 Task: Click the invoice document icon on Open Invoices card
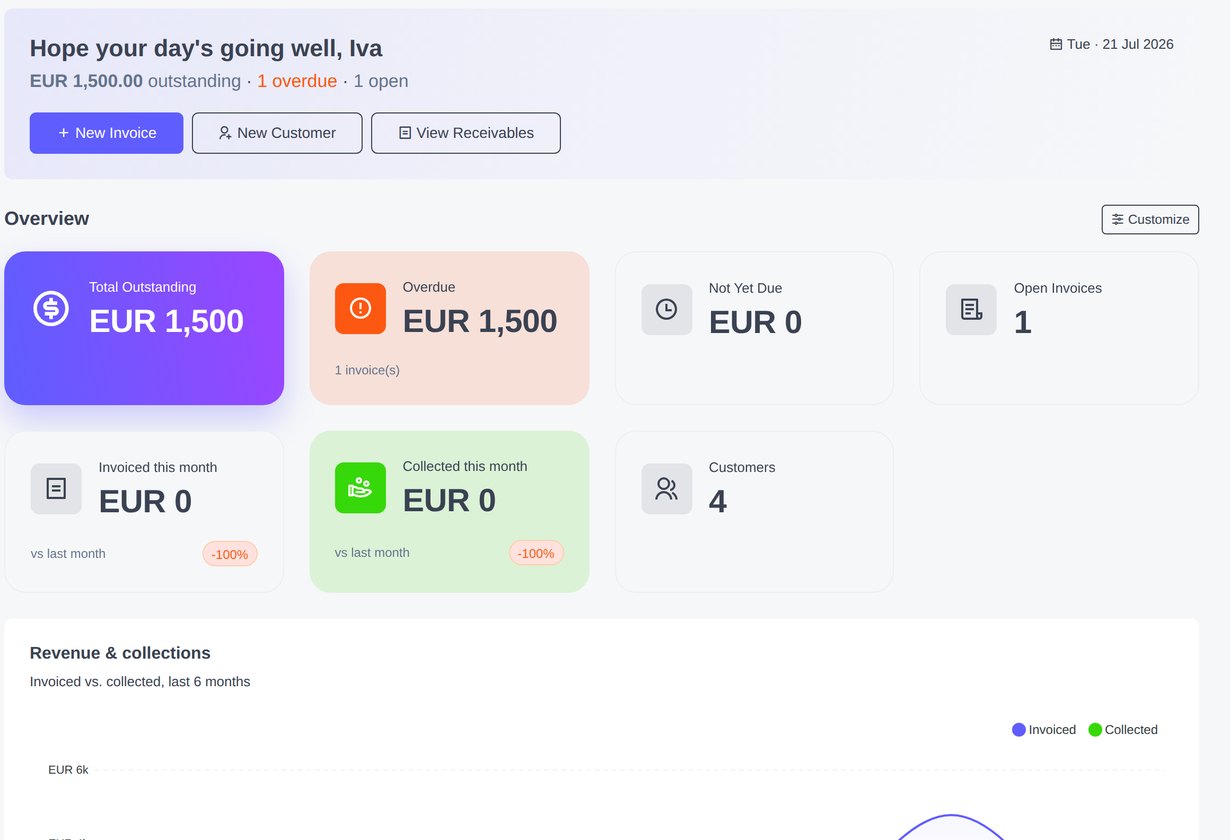[971, 309]
